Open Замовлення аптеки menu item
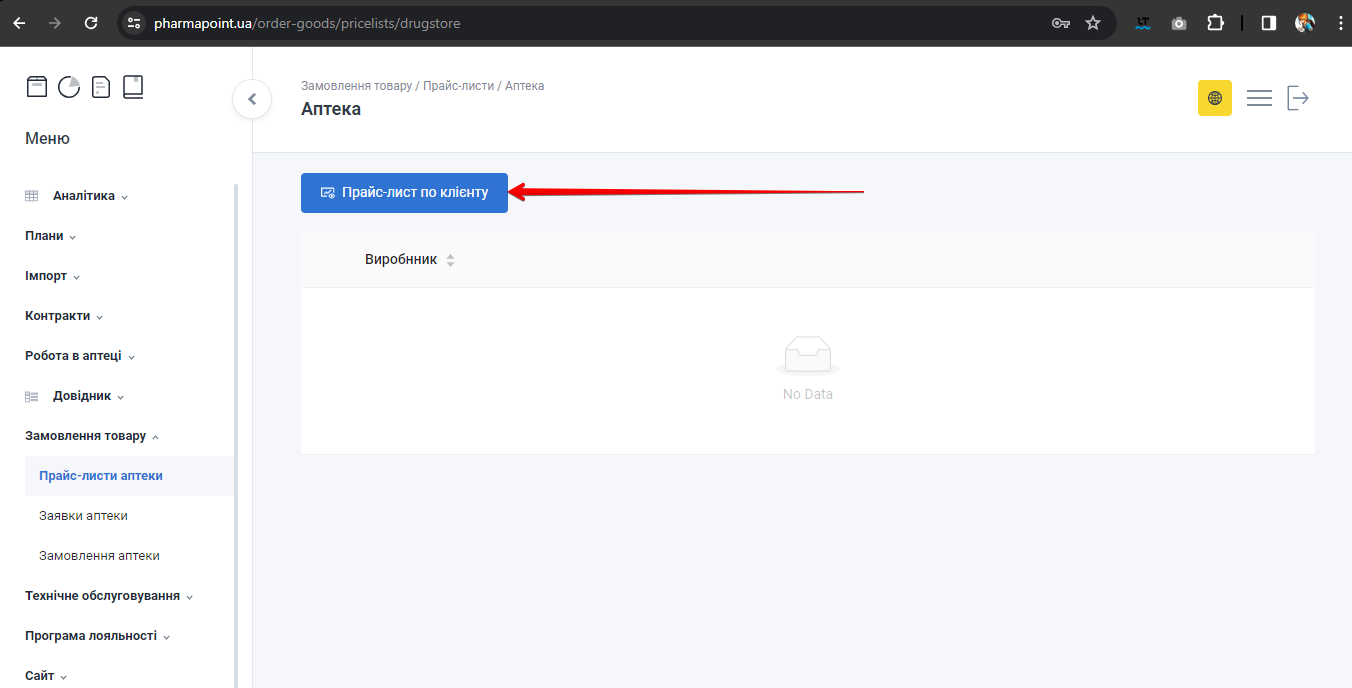 tap(99, 556)
